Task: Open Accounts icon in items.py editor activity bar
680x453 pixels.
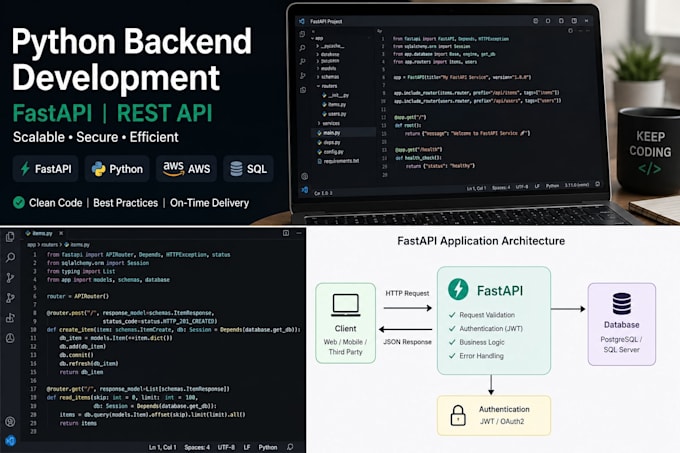Action: pyautogui.click(x=10, y=421)
